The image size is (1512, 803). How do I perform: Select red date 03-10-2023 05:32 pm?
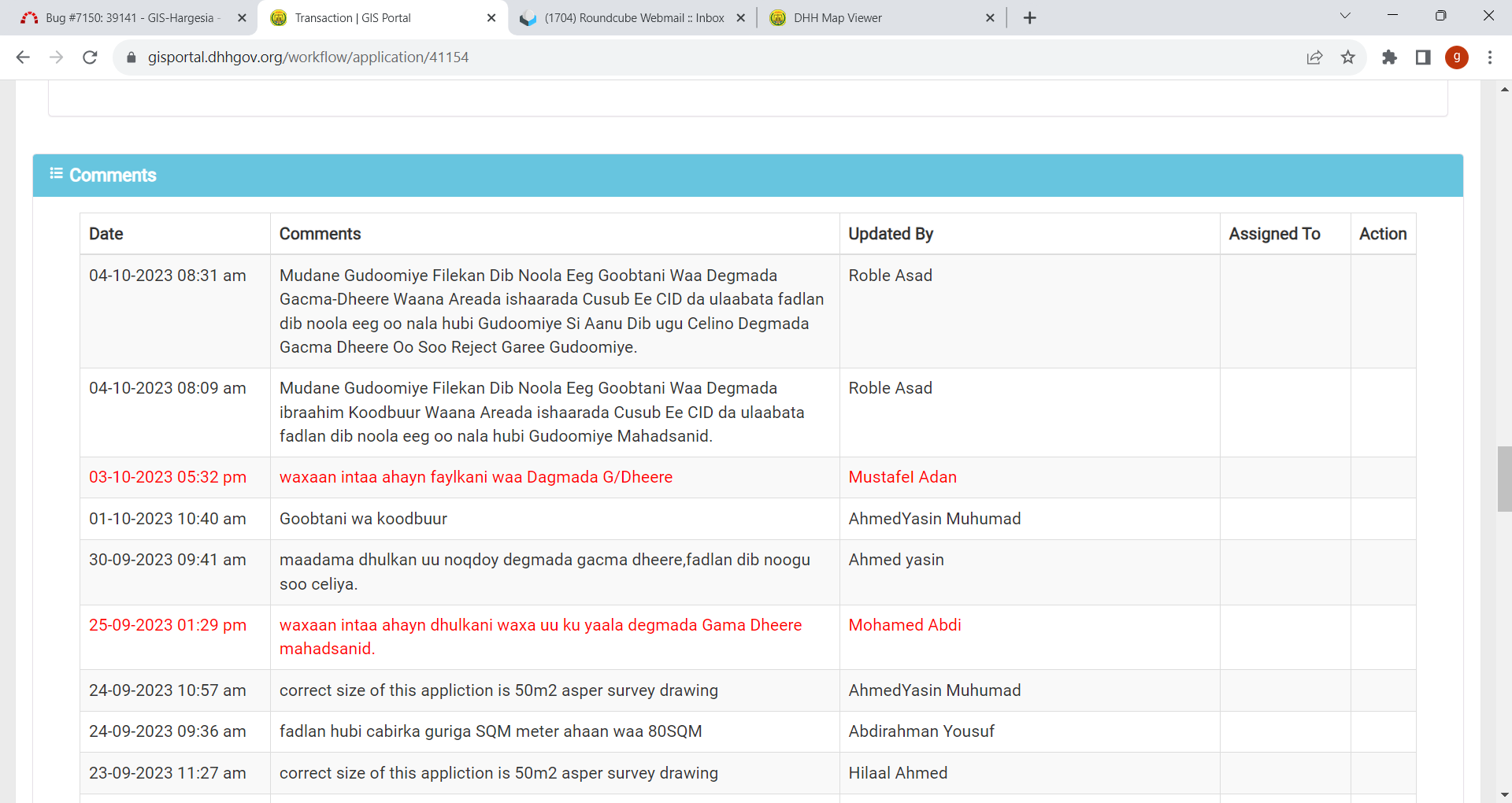click(x=168, y=477)
